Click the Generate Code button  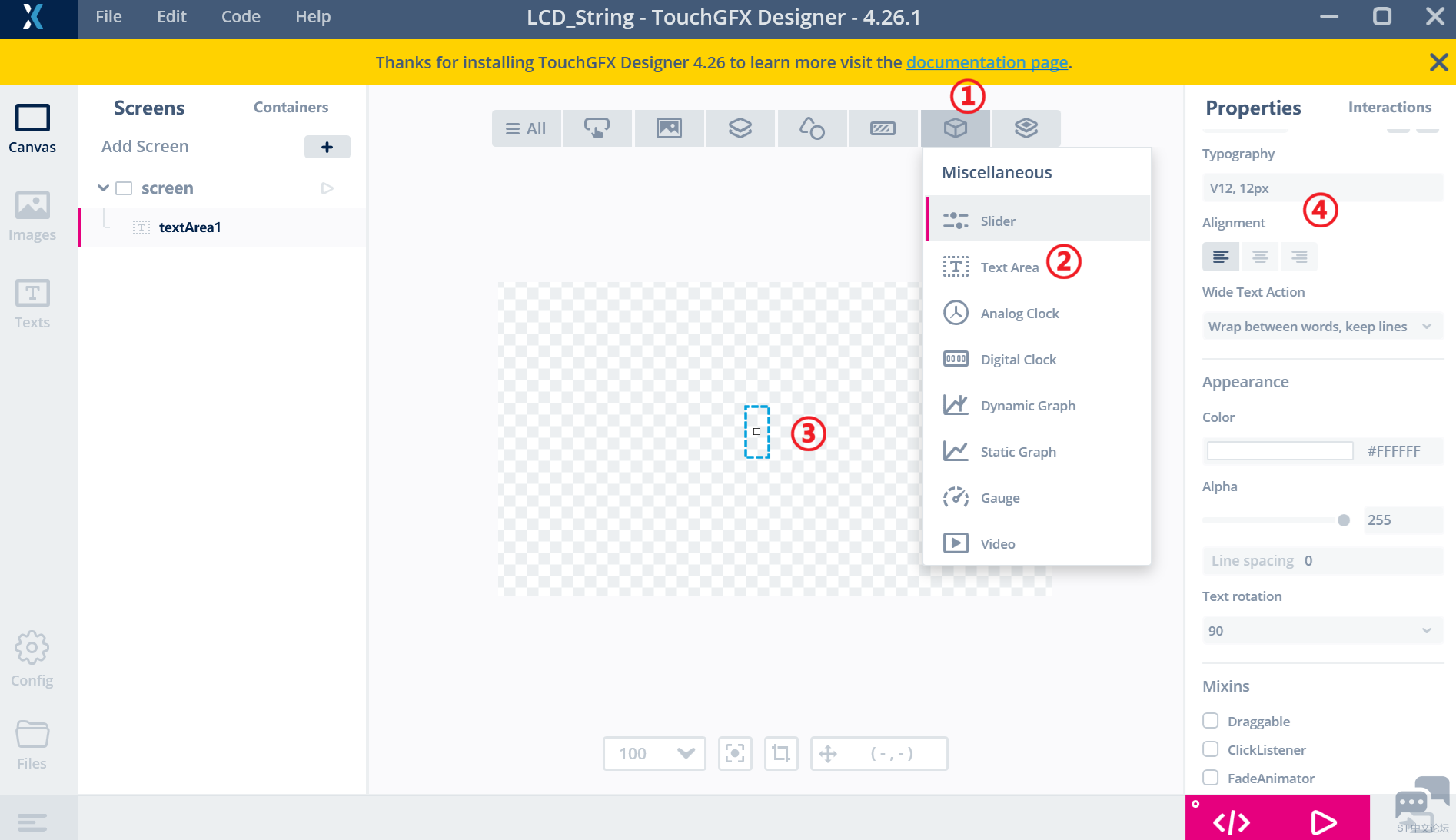(x=1232, y=822)
